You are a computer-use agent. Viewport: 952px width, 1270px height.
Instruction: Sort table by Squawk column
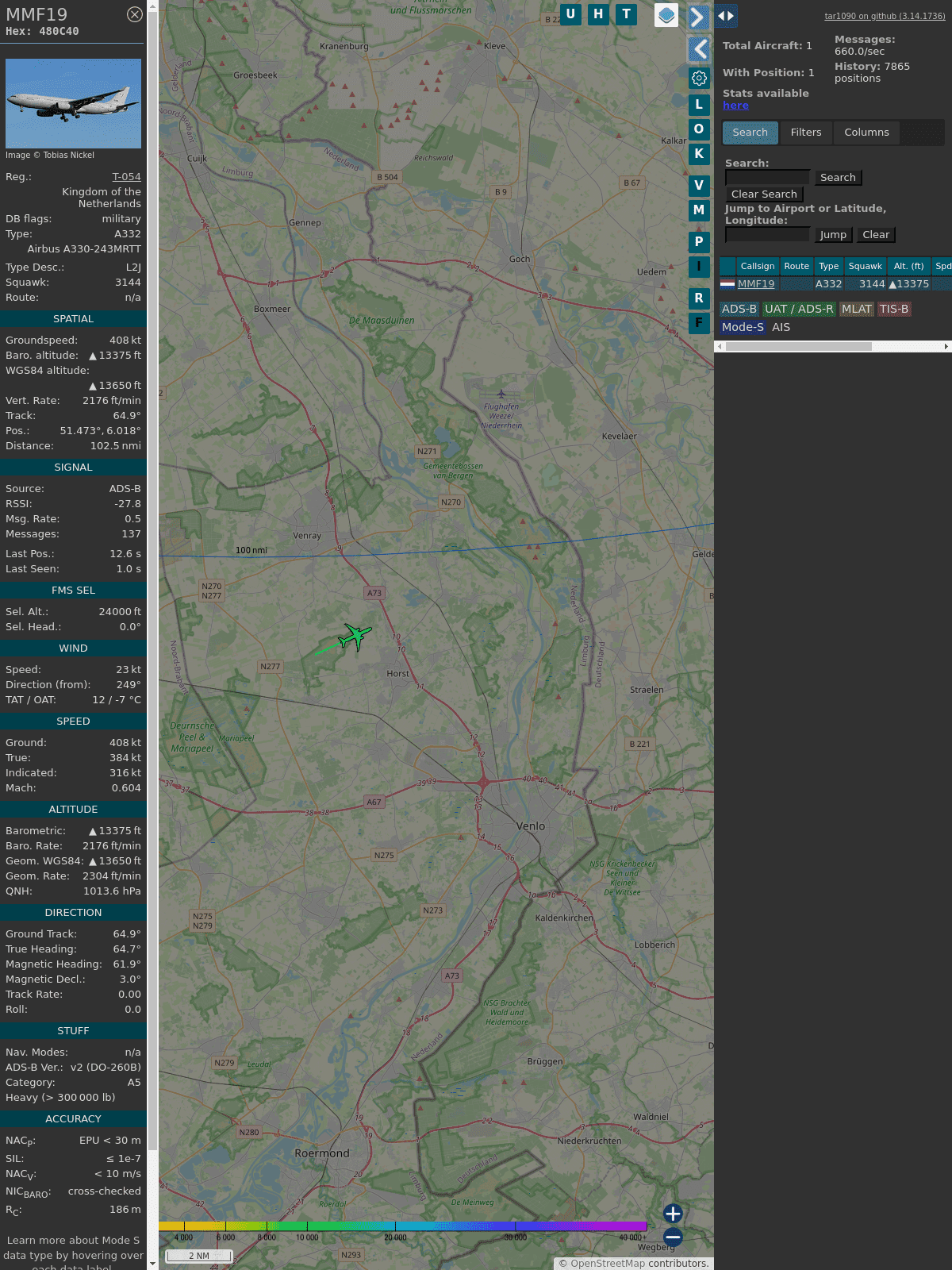pos(865,267)
